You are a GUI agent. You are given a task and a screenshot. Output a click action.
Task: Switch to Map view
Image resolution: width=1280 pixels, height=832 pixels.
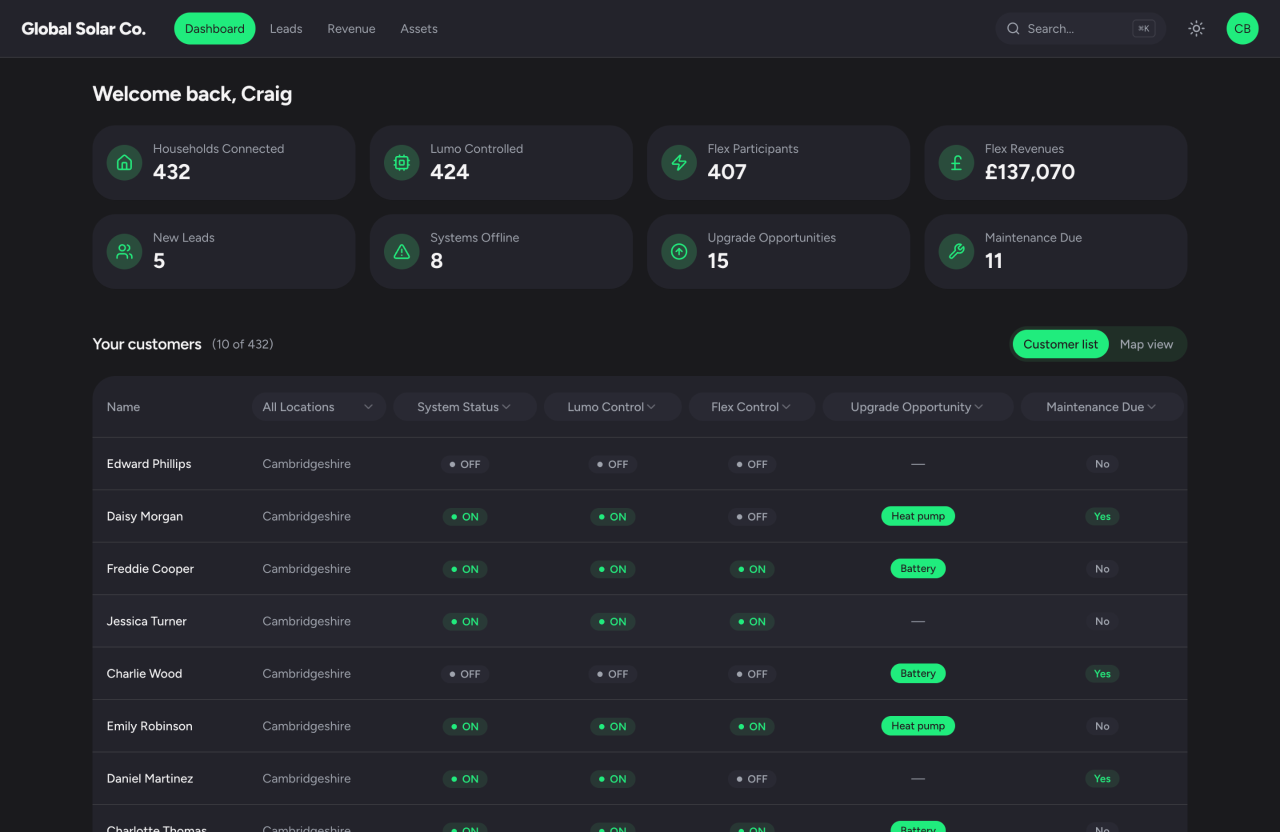[x=1146, y=344]
